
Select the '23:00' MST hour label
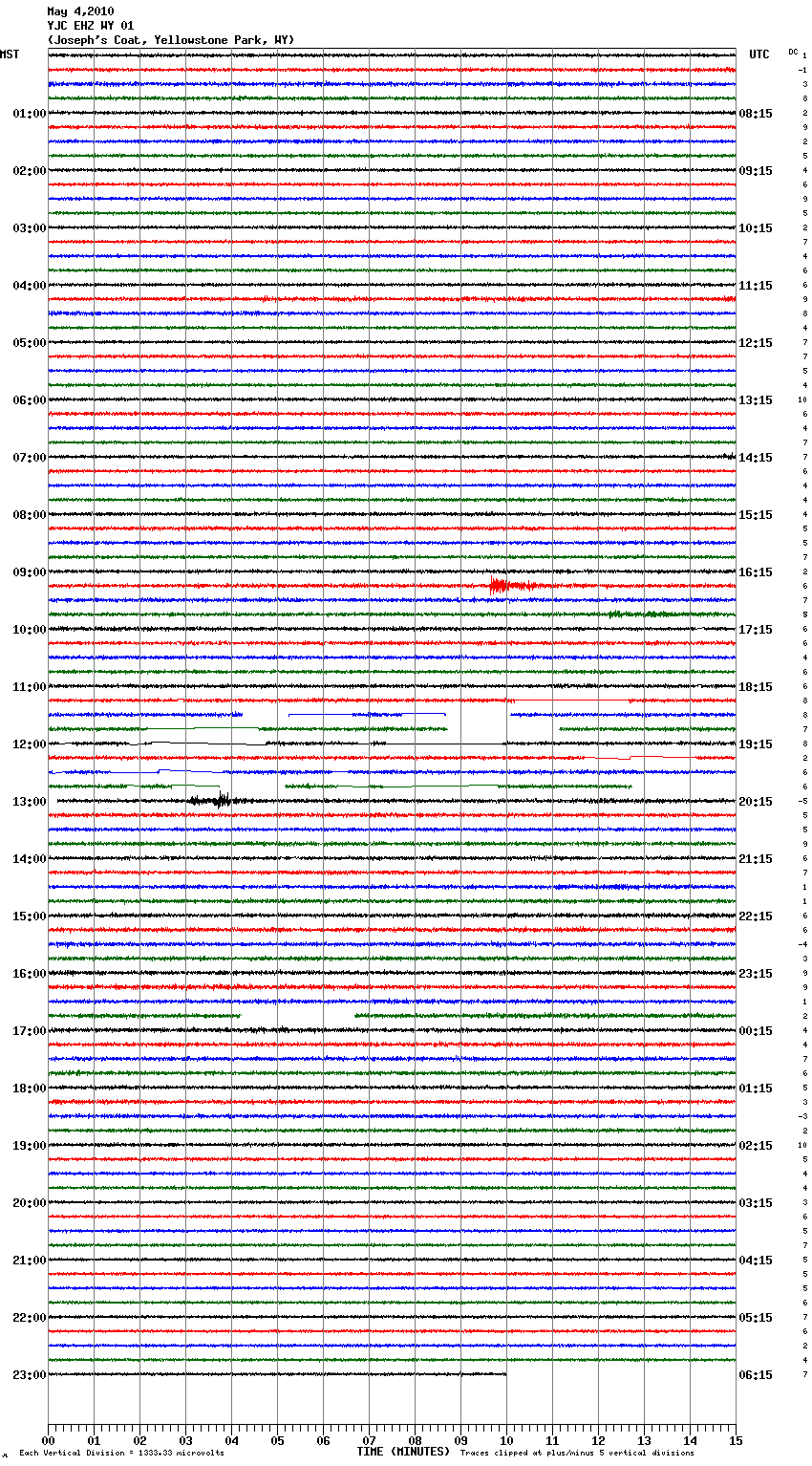click(x=30, y=1375)
